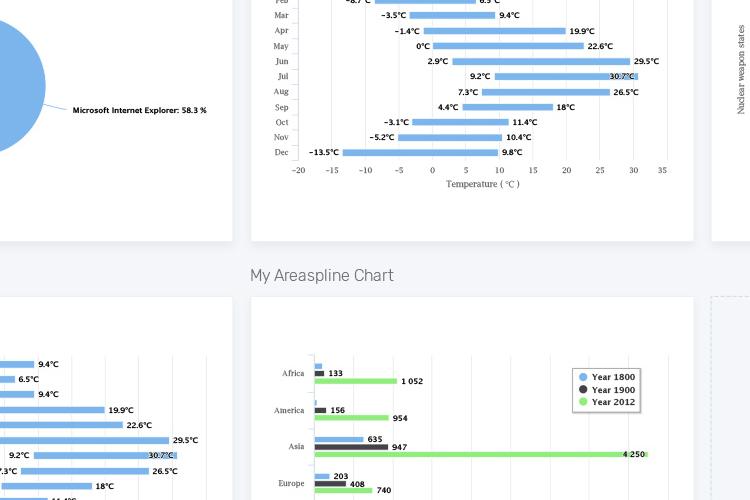Click the '-1.4°C' data label
This screenshot has height=500, width=750.
(x=407, y=31)
